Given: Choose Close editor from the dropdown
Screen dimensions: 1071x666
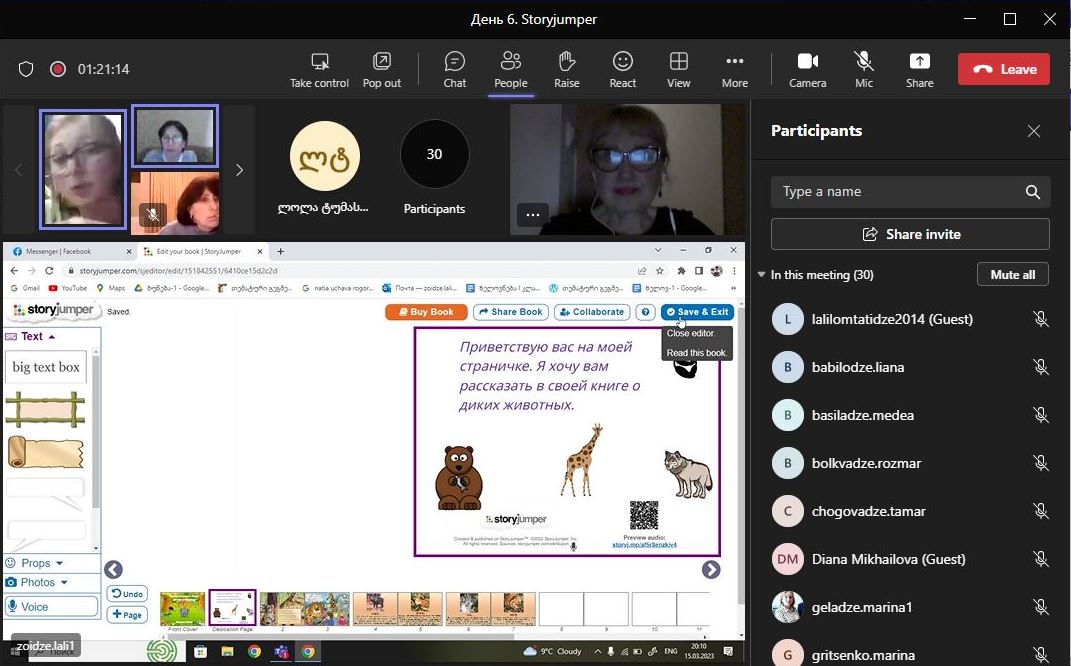Looking at the screenshot, I should 691,333.
